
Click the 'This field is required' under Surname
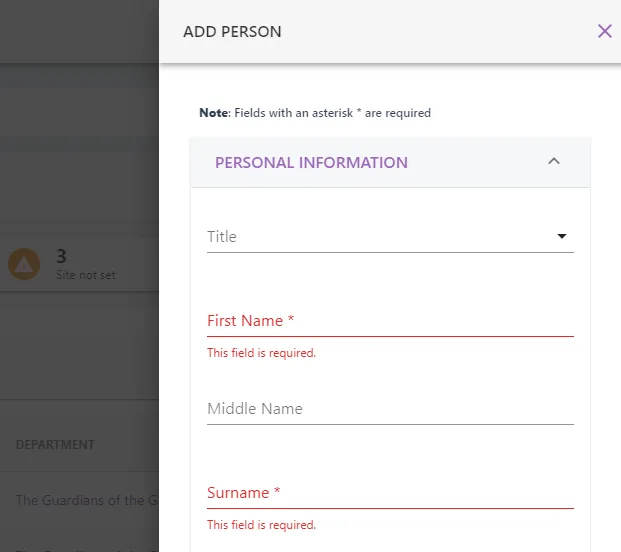(x=261, y=525)
